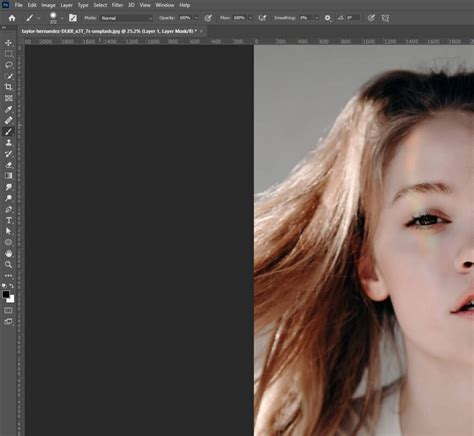The height and width of the screenshot is (436, 474).
Task: Select the Hand tool
Action: [x=9, y=254]
